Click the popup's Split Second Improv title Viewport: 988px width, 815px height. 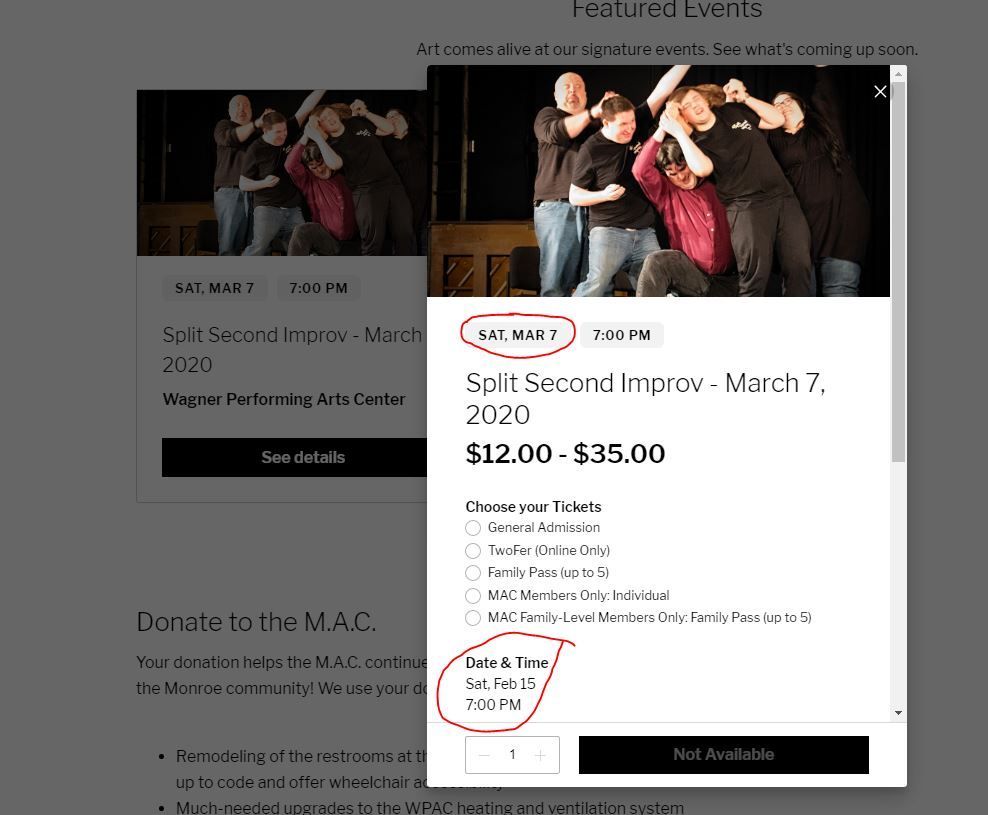(645, 398)
